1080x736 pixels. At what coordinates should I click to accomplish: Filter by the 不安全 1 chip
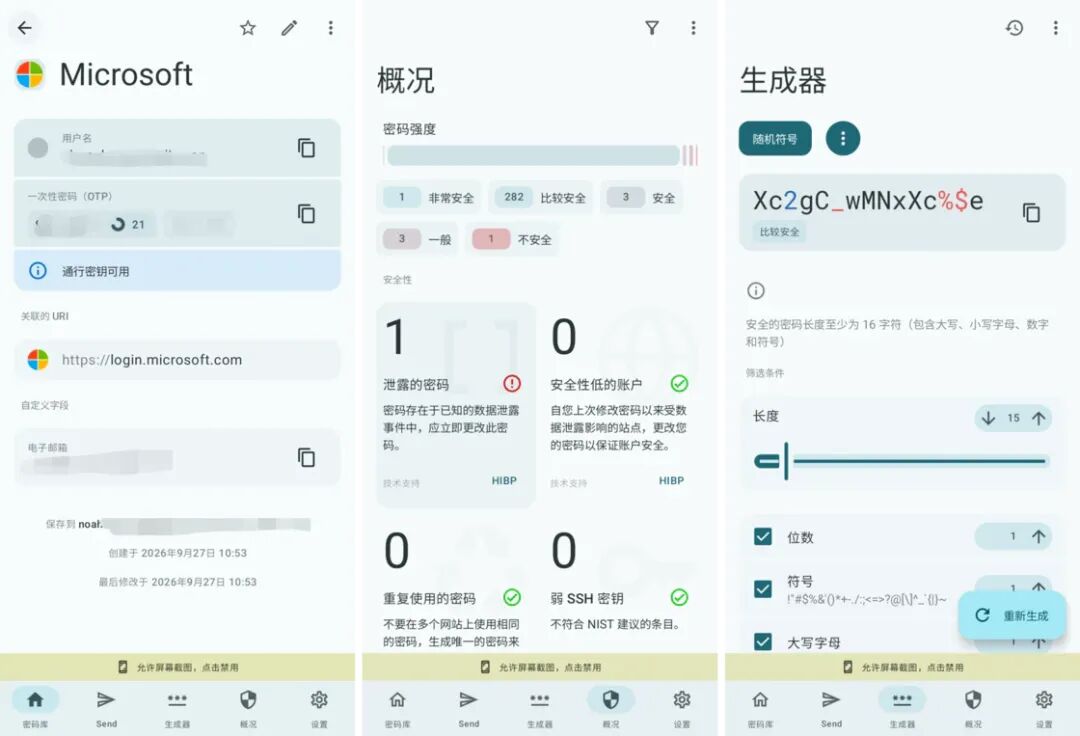click(x=512, y=240)
